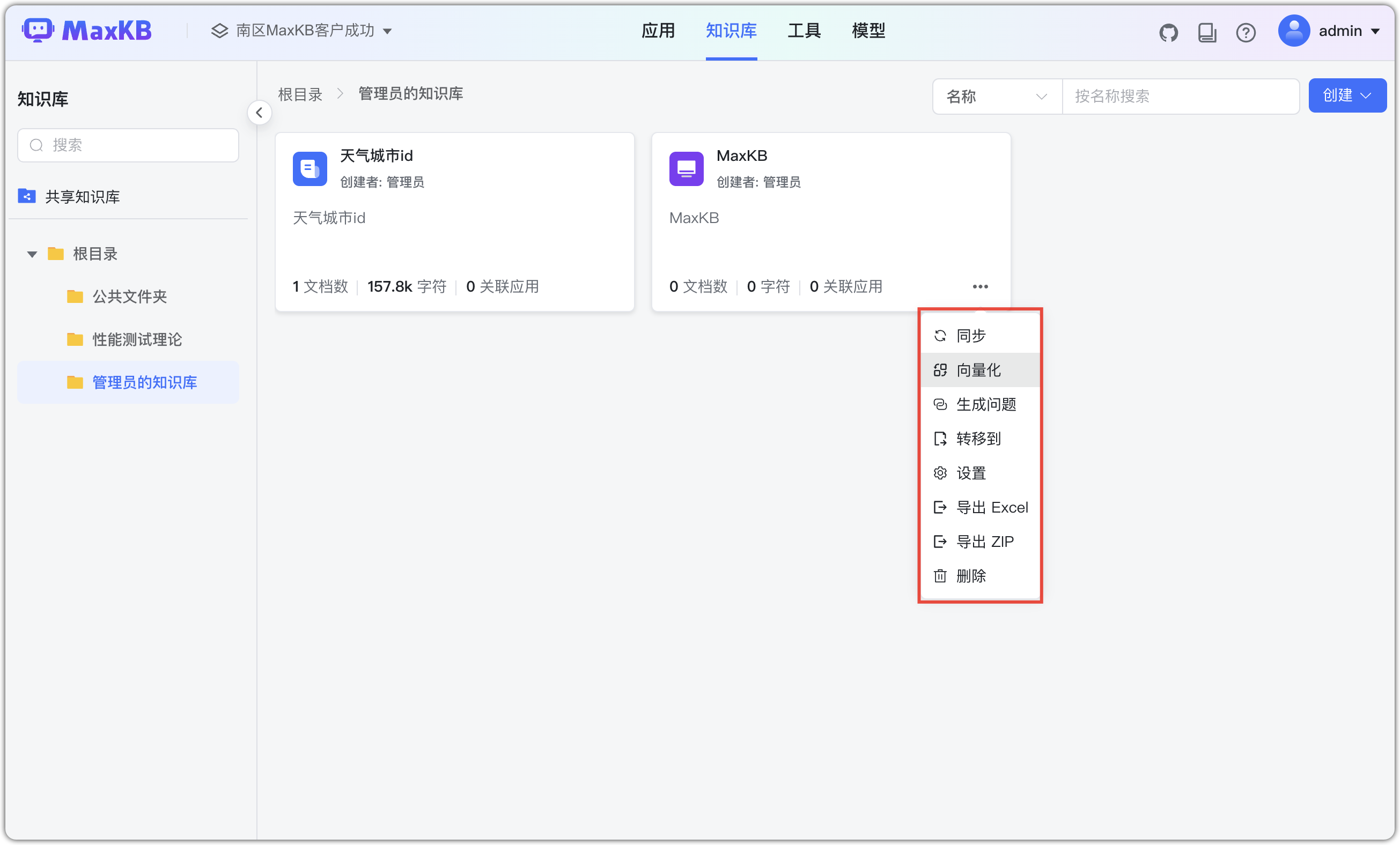Click the shared knowledge base folder icon
1400x845 pixels.
(27, 196)
